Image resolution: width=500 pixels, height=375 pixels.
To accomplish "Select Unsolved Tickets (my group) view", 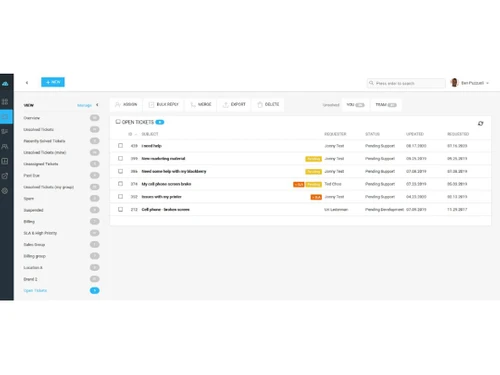I will (x=61, y=187).
